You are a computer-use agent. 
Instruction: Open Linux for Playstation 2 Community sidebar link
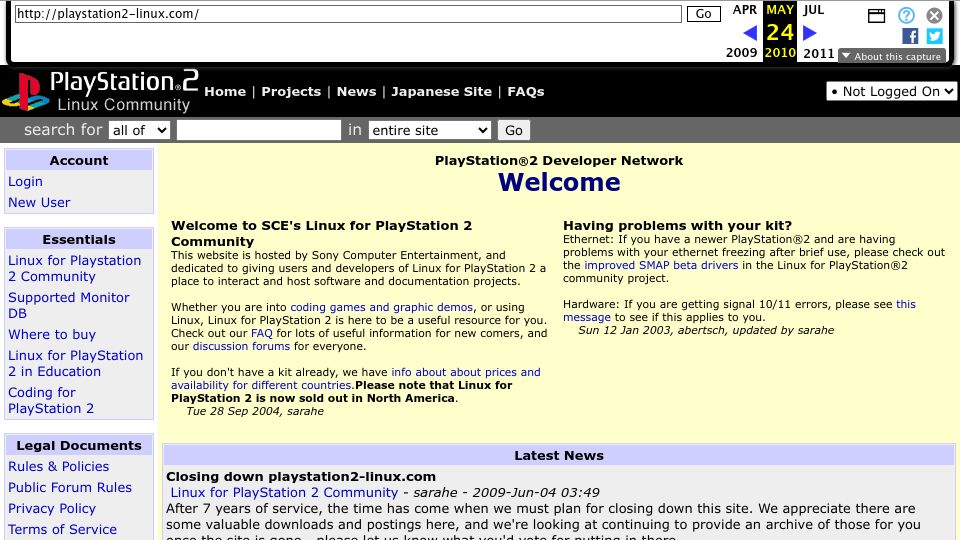[x=75, y=268]
